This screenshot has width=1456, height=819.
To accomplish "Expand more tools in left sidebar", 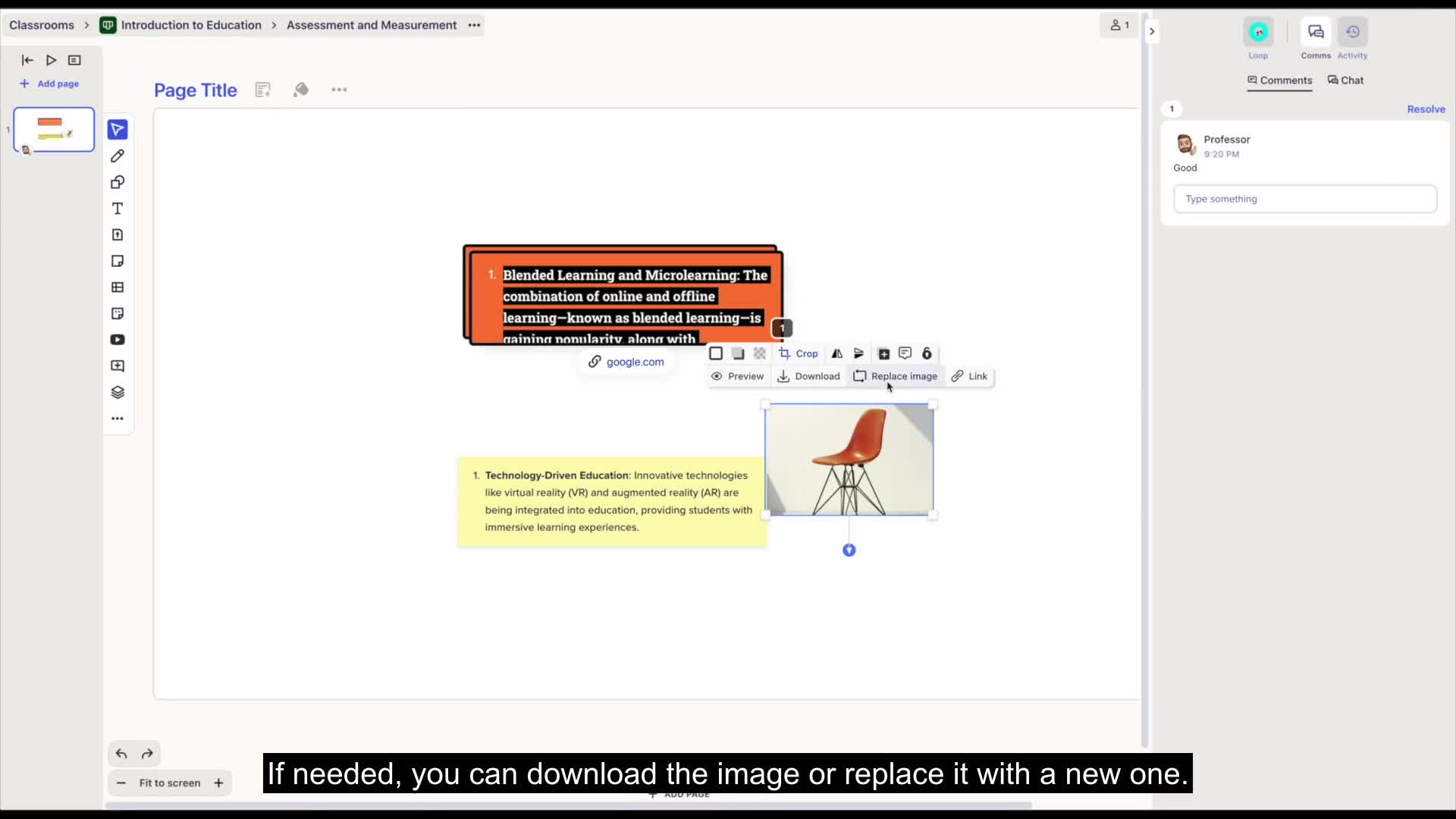I will coord(118,419).
